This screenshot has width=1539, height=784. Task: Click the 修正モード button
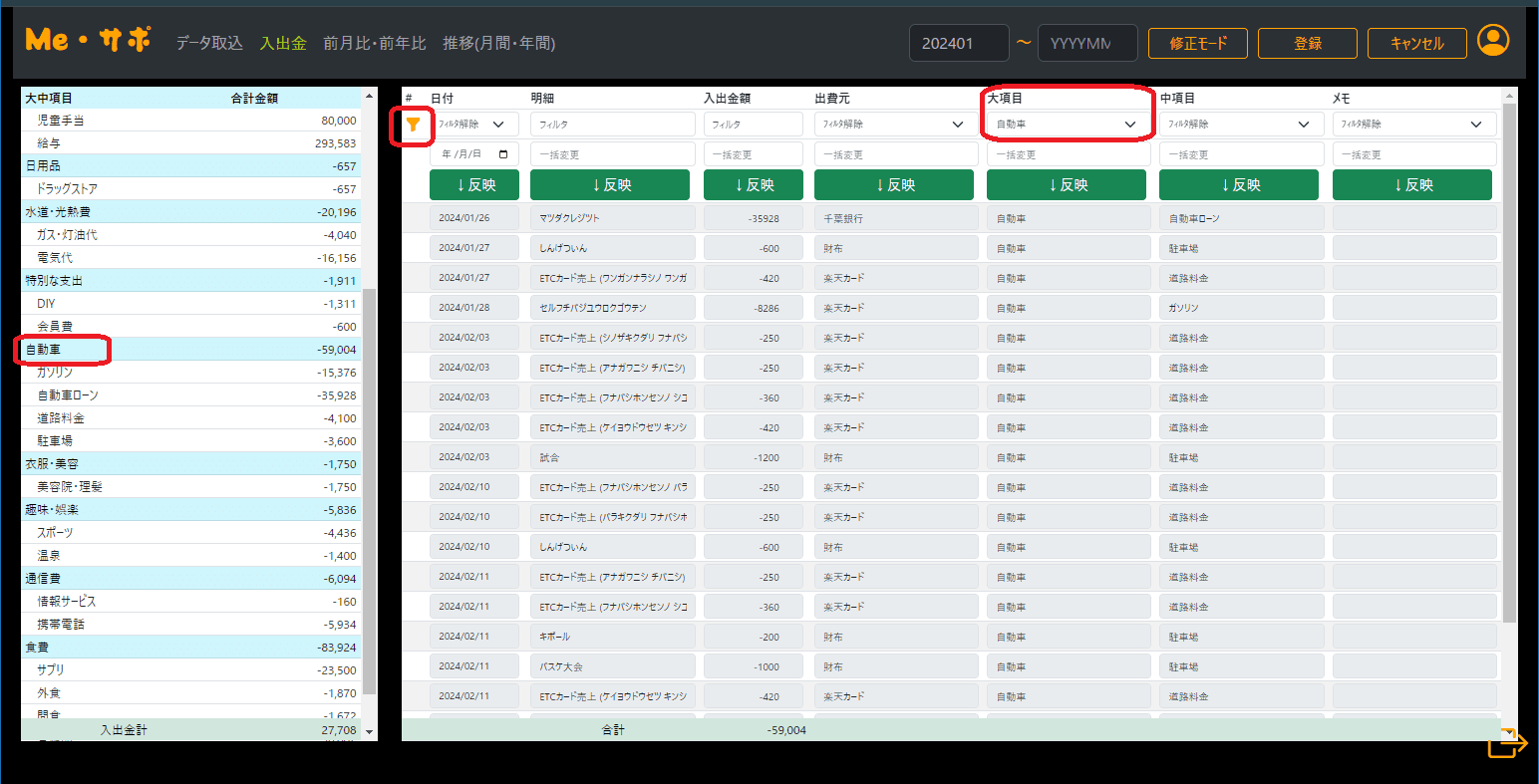1197,43
